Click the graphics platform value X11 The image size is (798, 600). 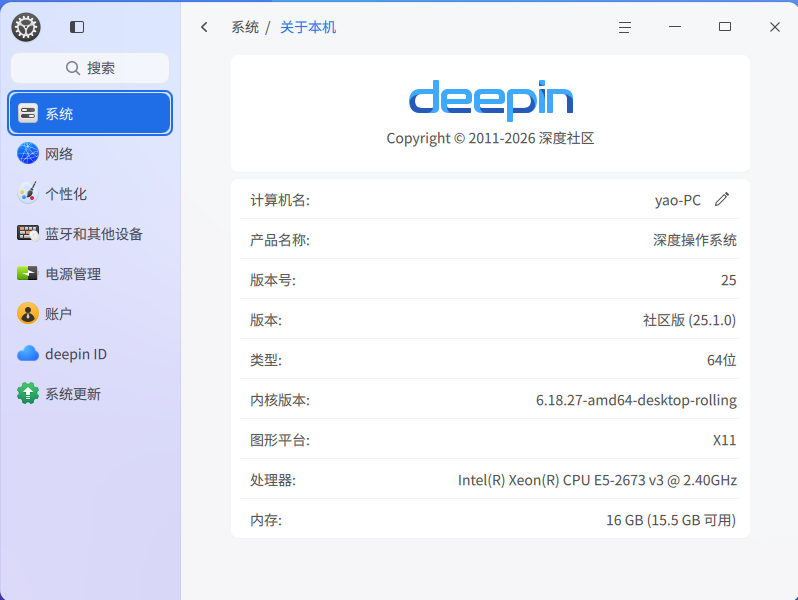pyautogui.click(x=725, y=440)
